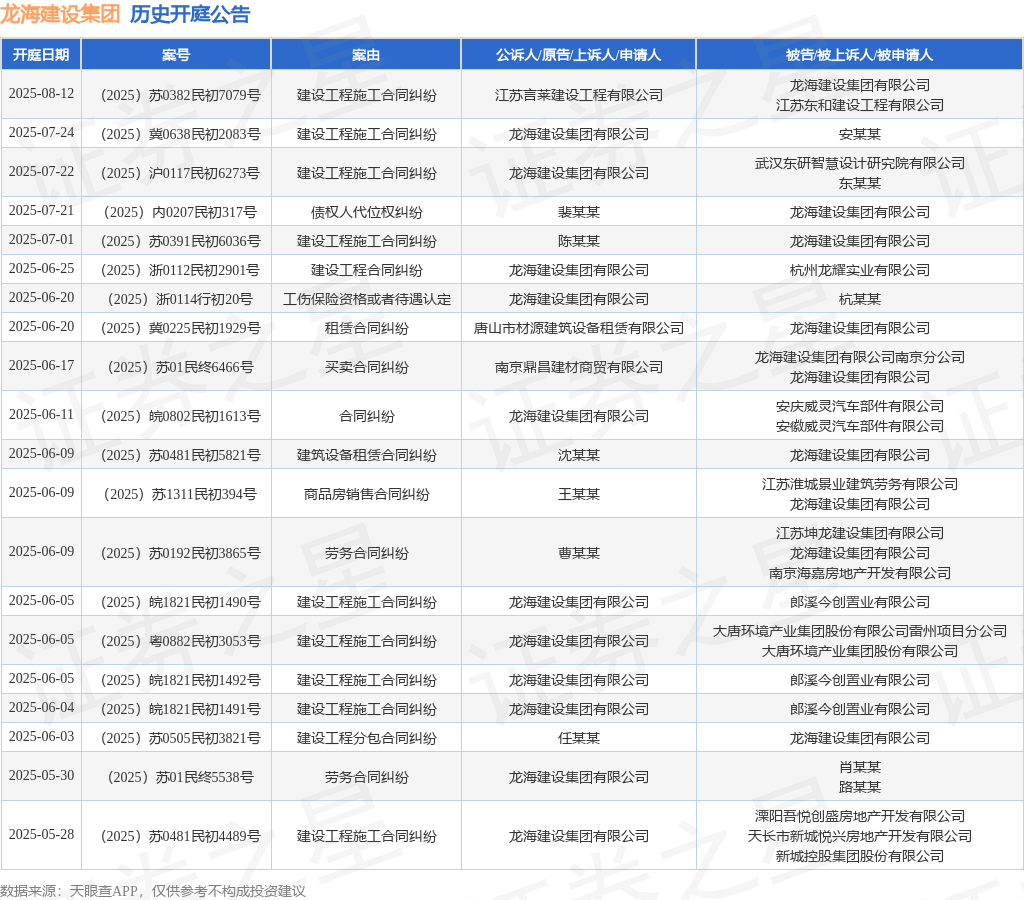Click the date 2025-06-25

(x=41, y=268)
